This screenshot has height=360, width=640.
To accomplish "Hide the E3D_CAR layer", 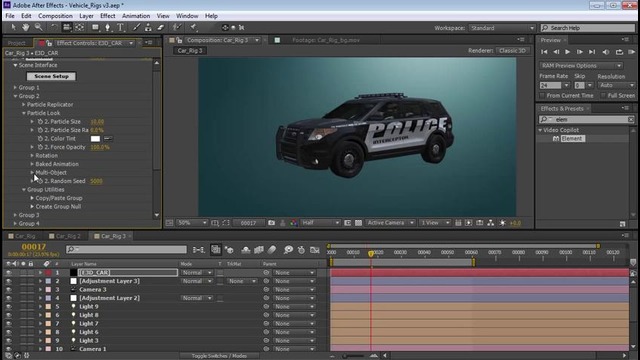I will [x=8, y=272].
